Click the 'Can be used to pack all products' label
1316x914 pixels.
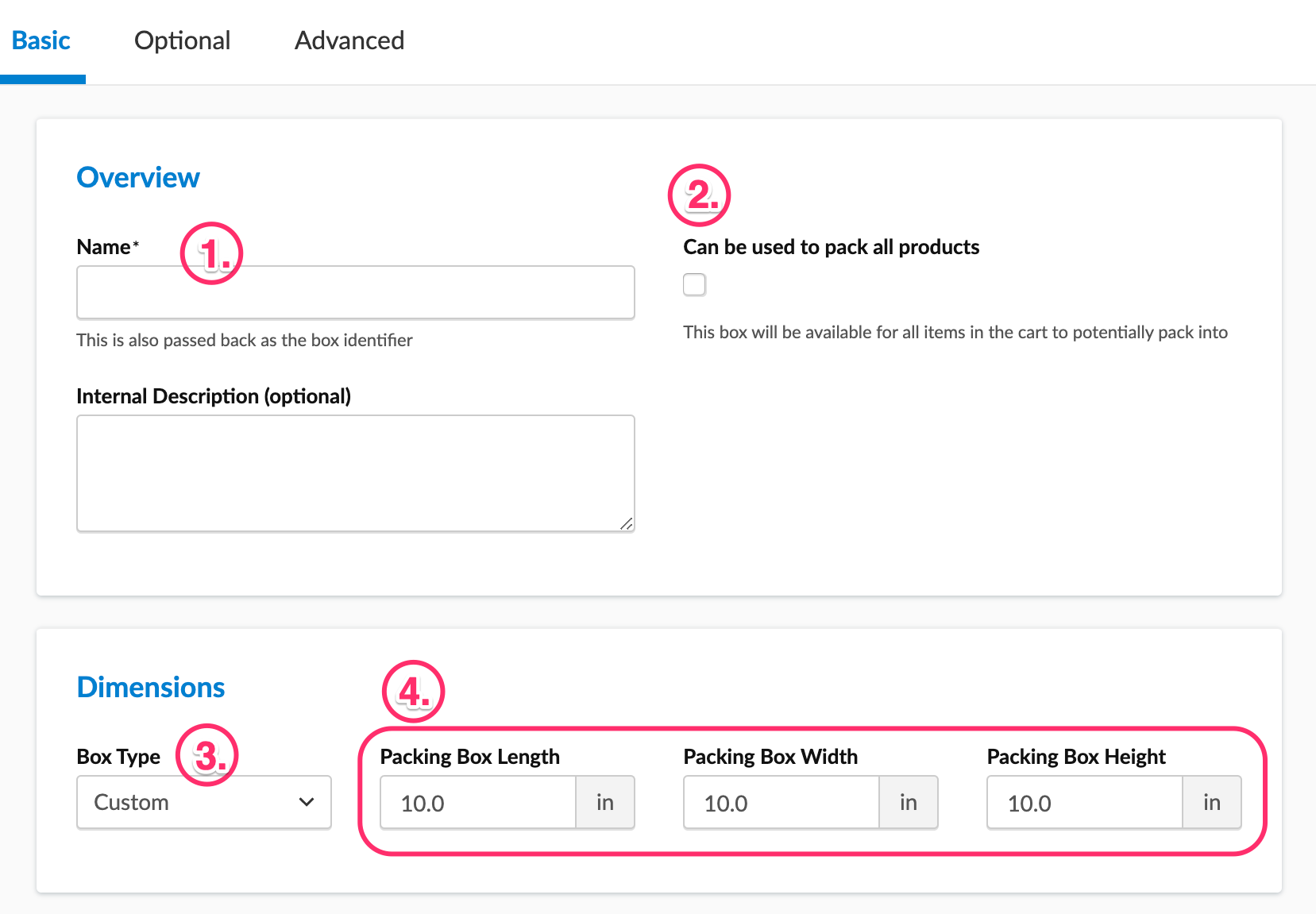[x=831, y=247]
